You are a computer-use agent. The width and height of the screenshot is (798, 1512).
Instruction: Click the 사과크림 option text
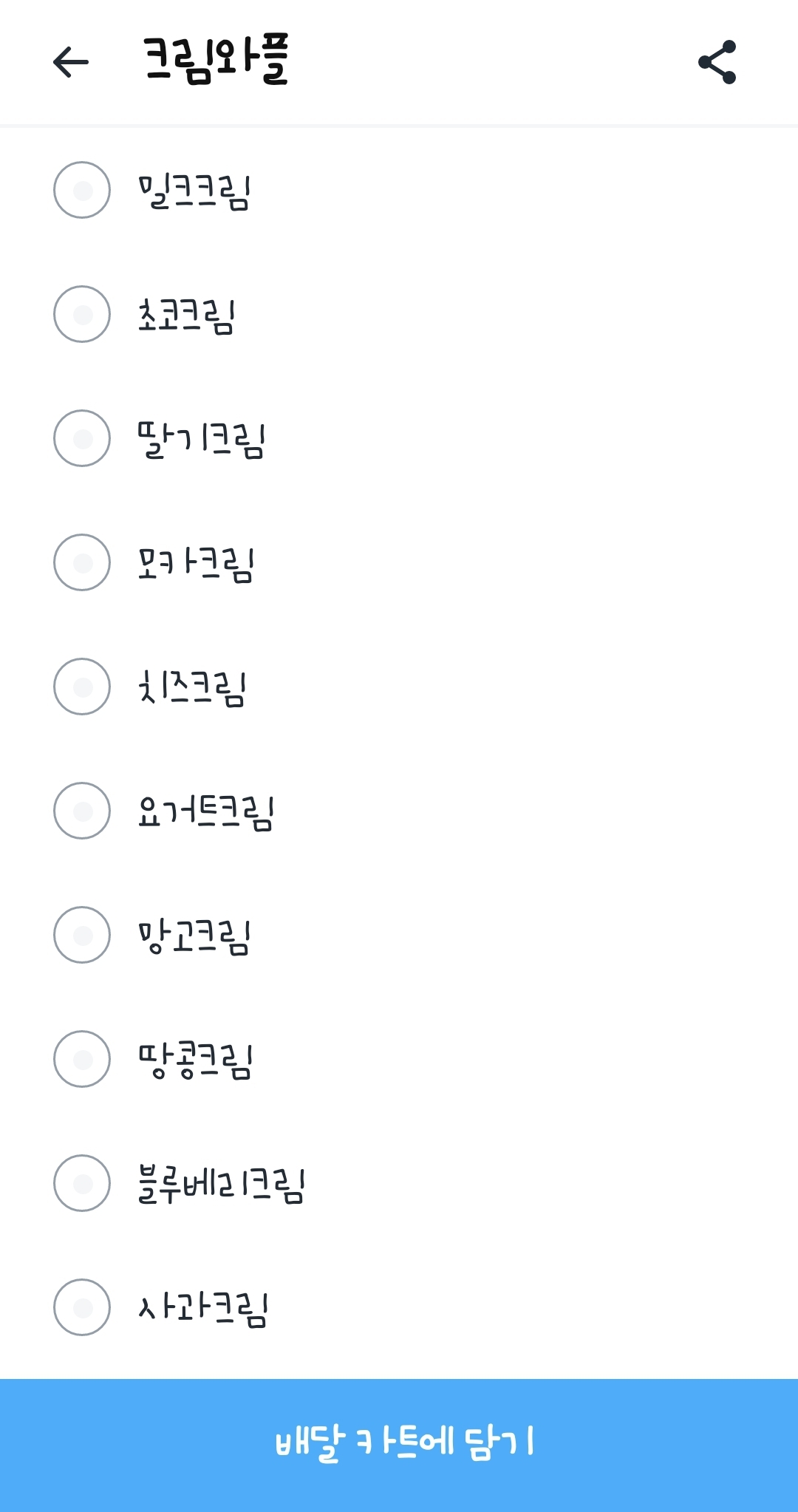203,1309
